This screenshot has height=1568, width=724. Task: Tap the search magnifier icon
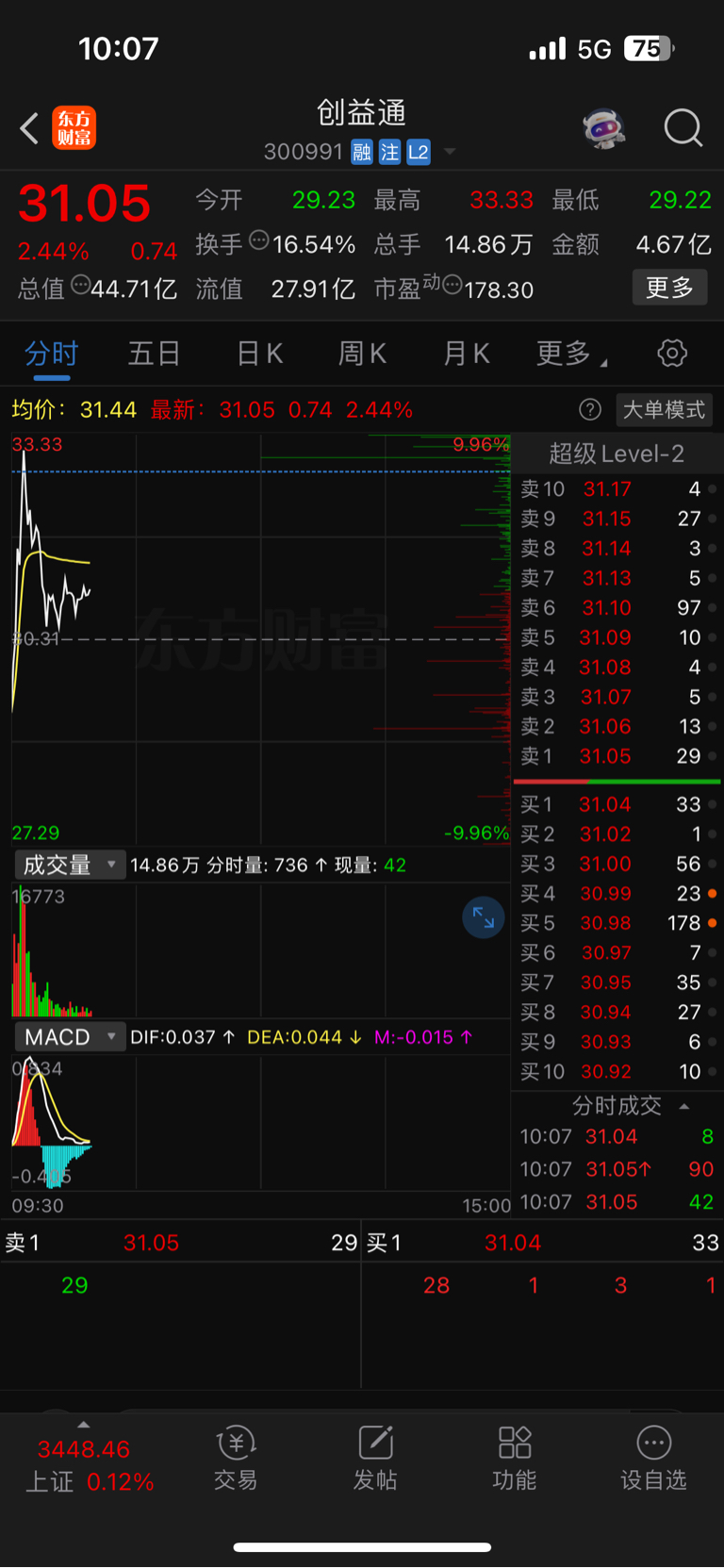coord(683,128)
